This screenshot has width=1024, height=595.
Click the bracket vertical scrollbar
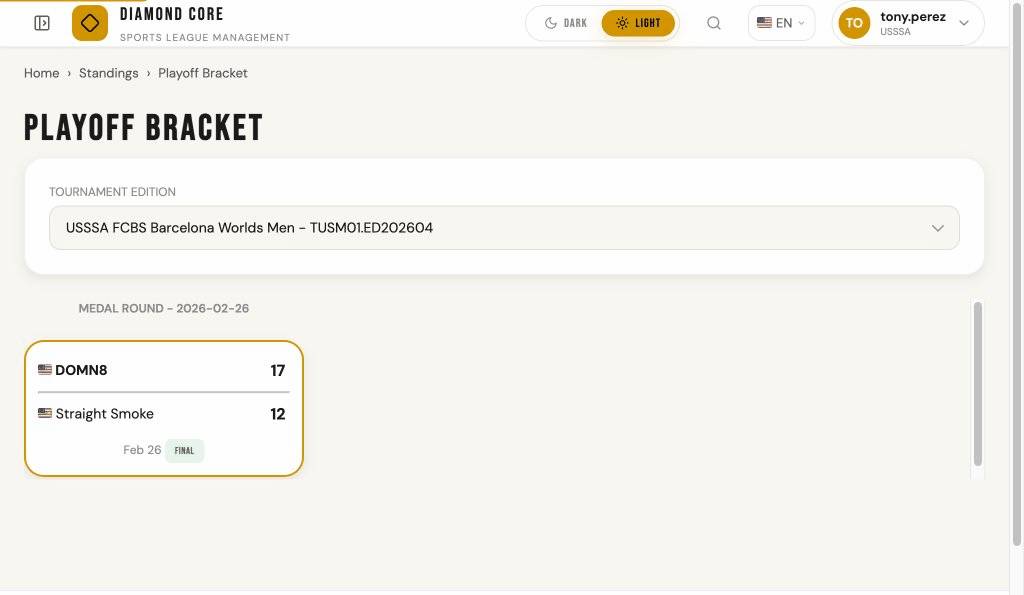coord(978,383)
